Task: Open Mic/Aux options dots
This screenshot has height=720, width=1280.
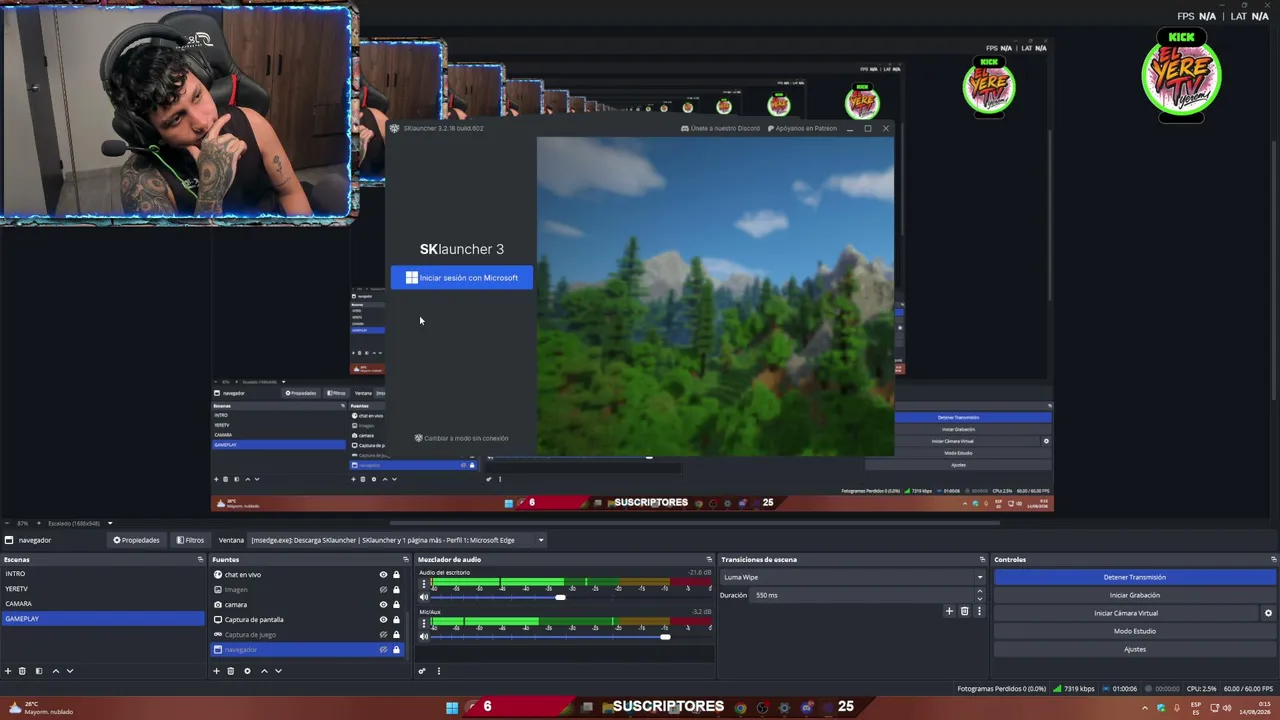Action: [424, 623]
